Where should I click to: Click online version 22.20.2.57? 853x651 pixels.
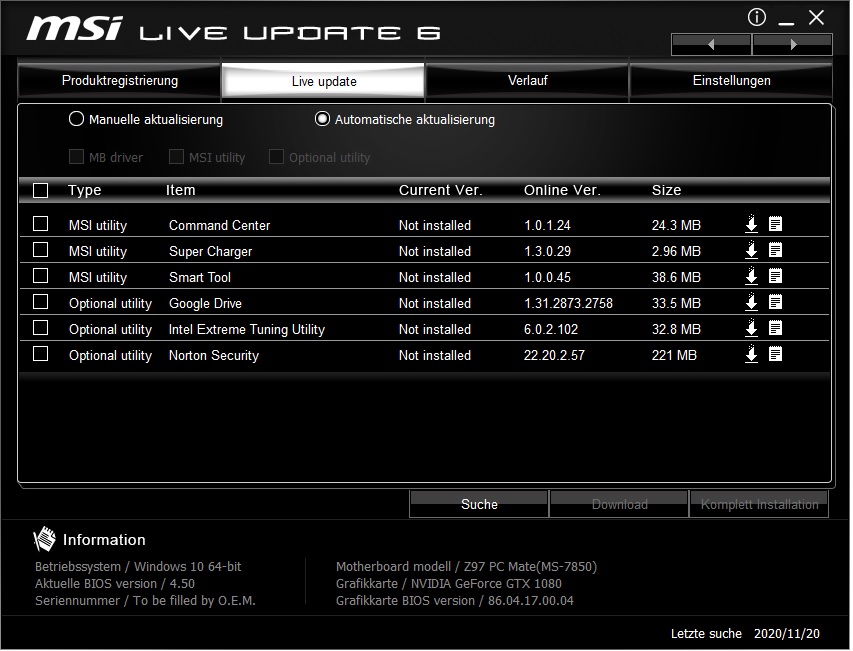click(x=555, y=356)
